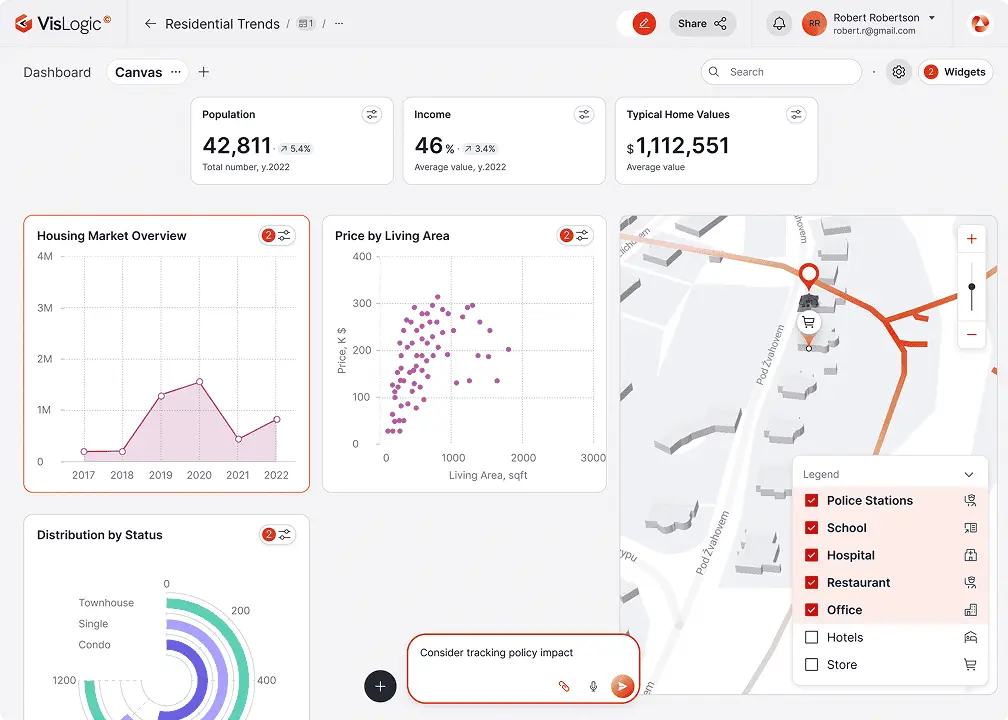
Task: Click the Population 5.4% growth badge
Action: [x=296, y=148]
